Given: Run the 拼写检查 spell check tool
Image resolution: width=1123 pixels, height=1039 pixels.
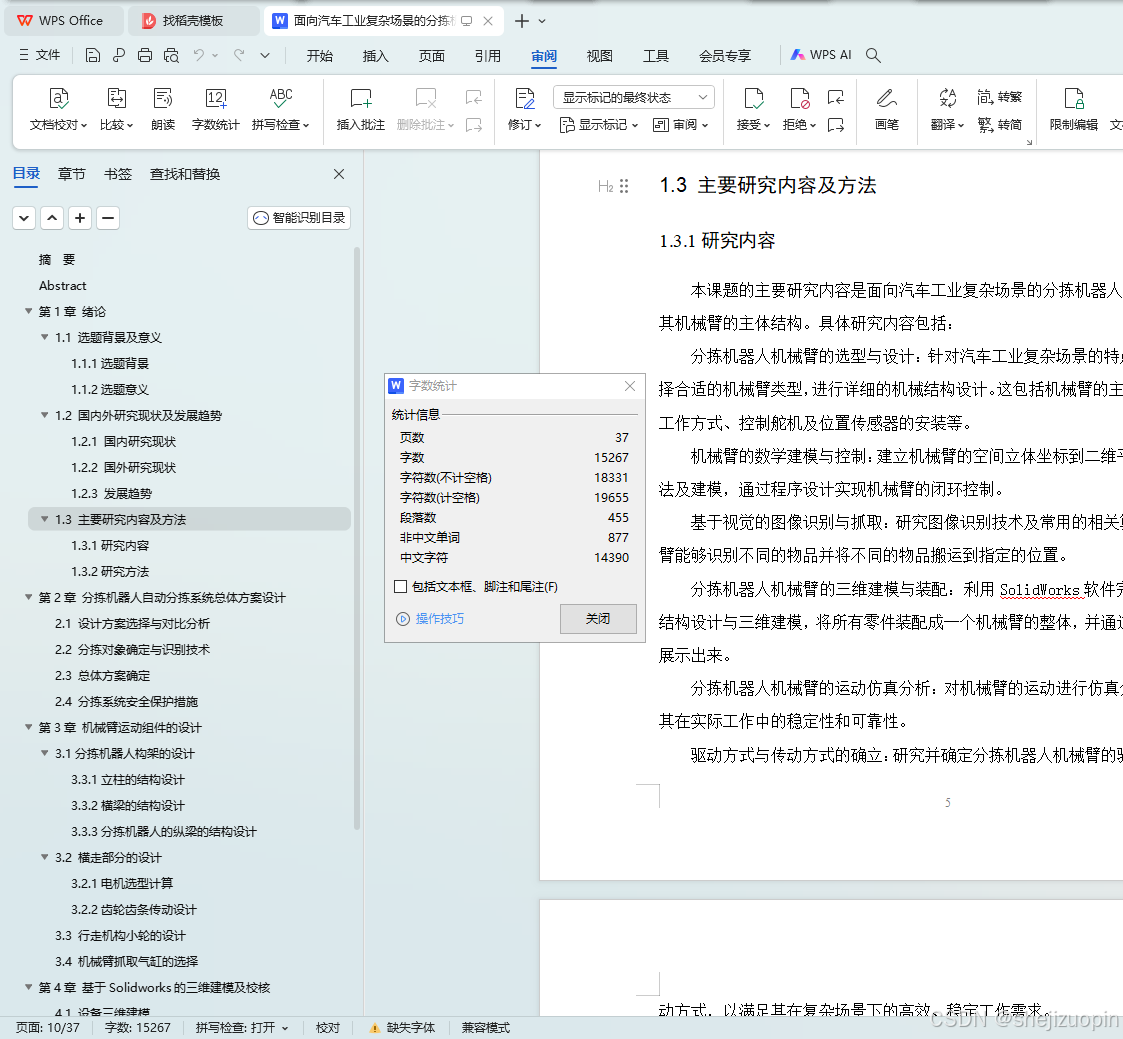Looking at the screenshot, I should (x=281, y=110).
